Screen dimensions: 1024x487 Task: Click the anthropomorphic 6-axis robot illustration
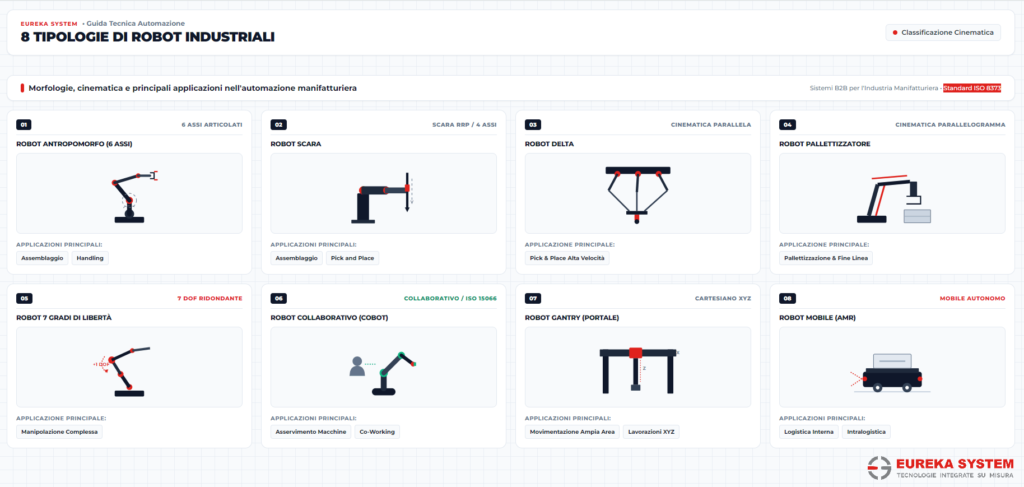(135, 196)
